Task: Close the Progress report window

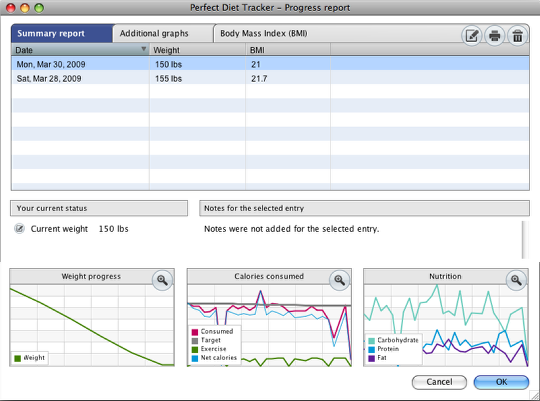Action: (x=10, y=8)
